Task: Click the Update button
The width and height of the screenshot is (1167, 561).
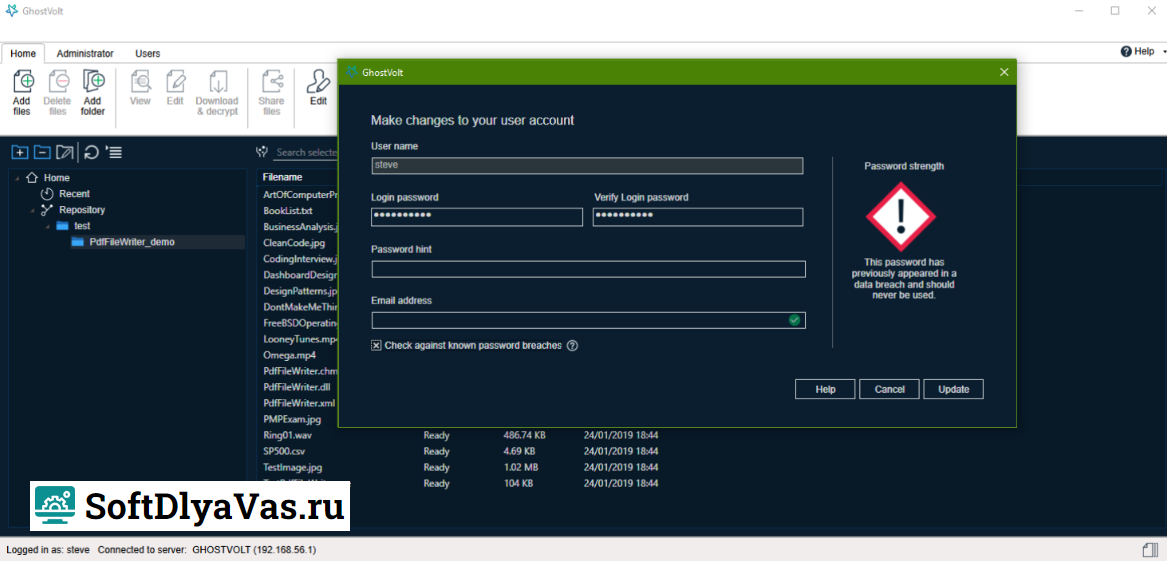Action: [953, 389]
